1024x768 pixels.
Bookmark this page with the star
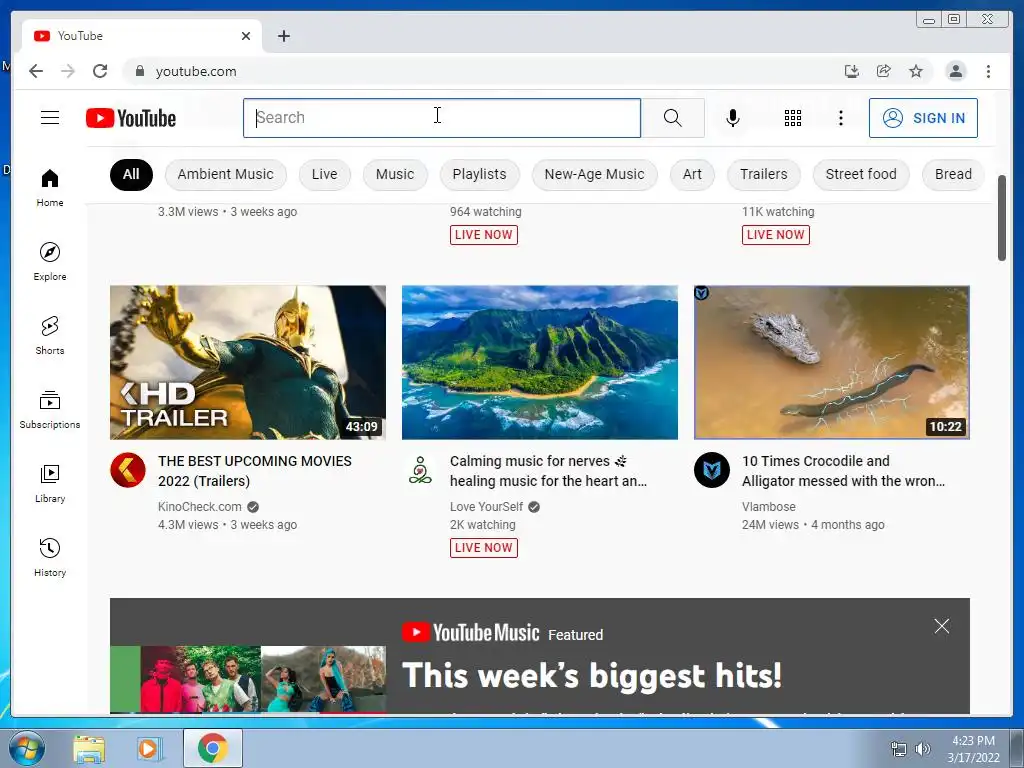coord(916,71)
